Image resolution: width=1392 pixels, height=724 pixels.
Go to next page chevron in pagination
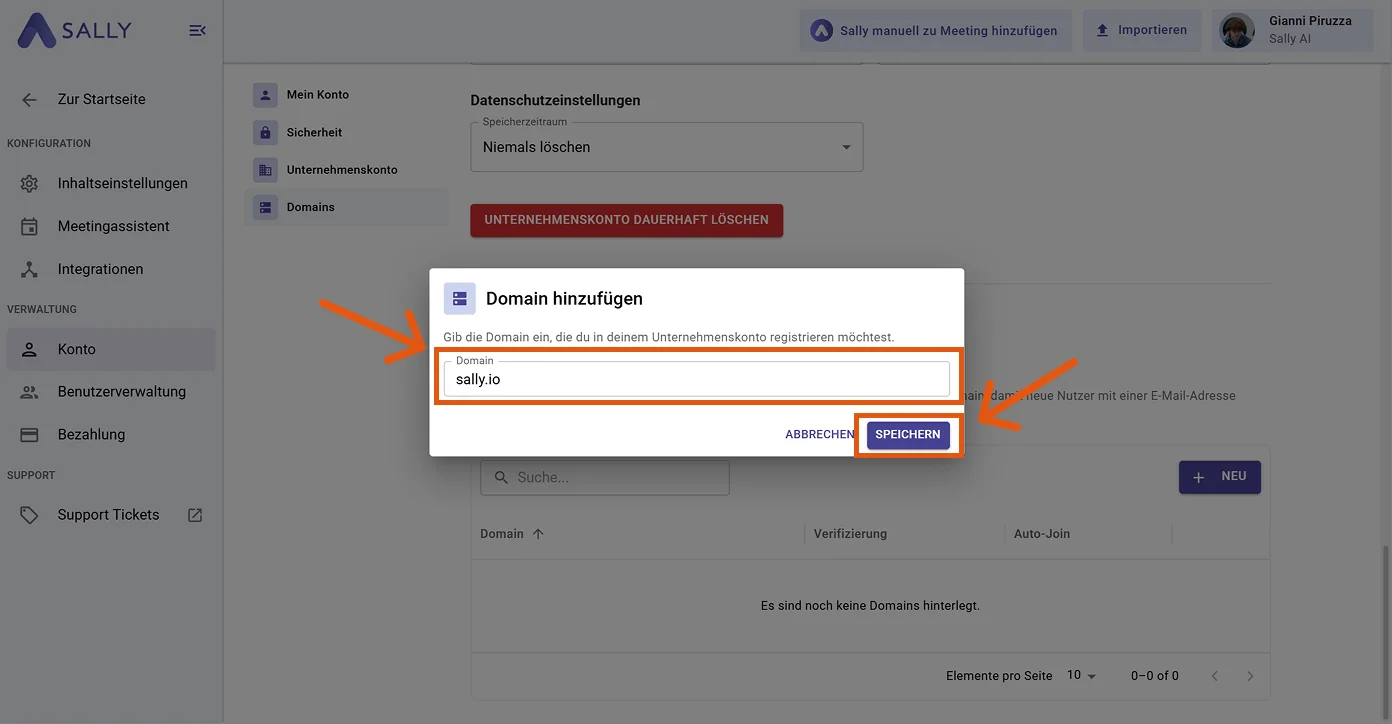pos(1250,676)
